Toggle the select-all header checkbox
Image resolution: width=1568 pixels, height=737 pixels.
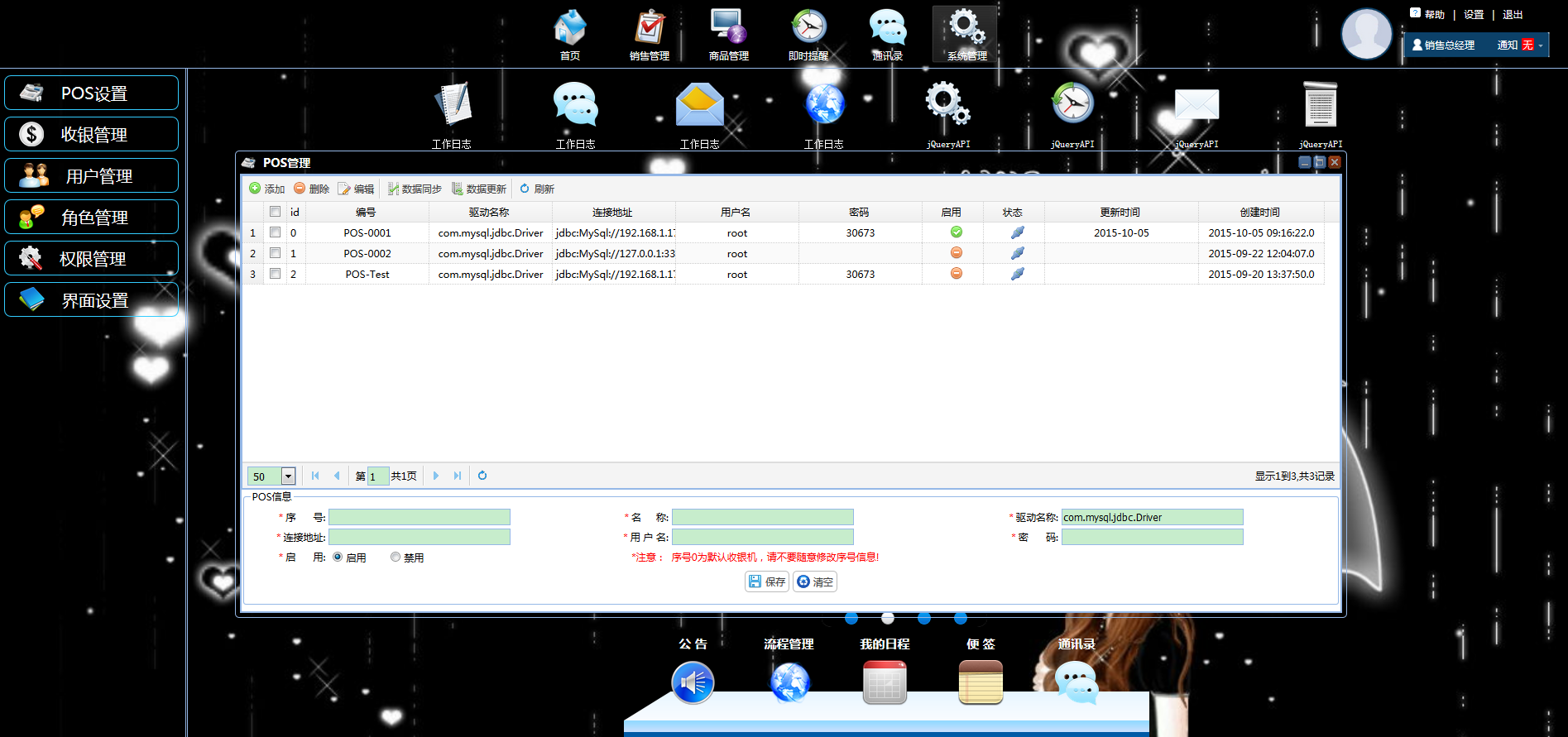(x=275, y=212)
